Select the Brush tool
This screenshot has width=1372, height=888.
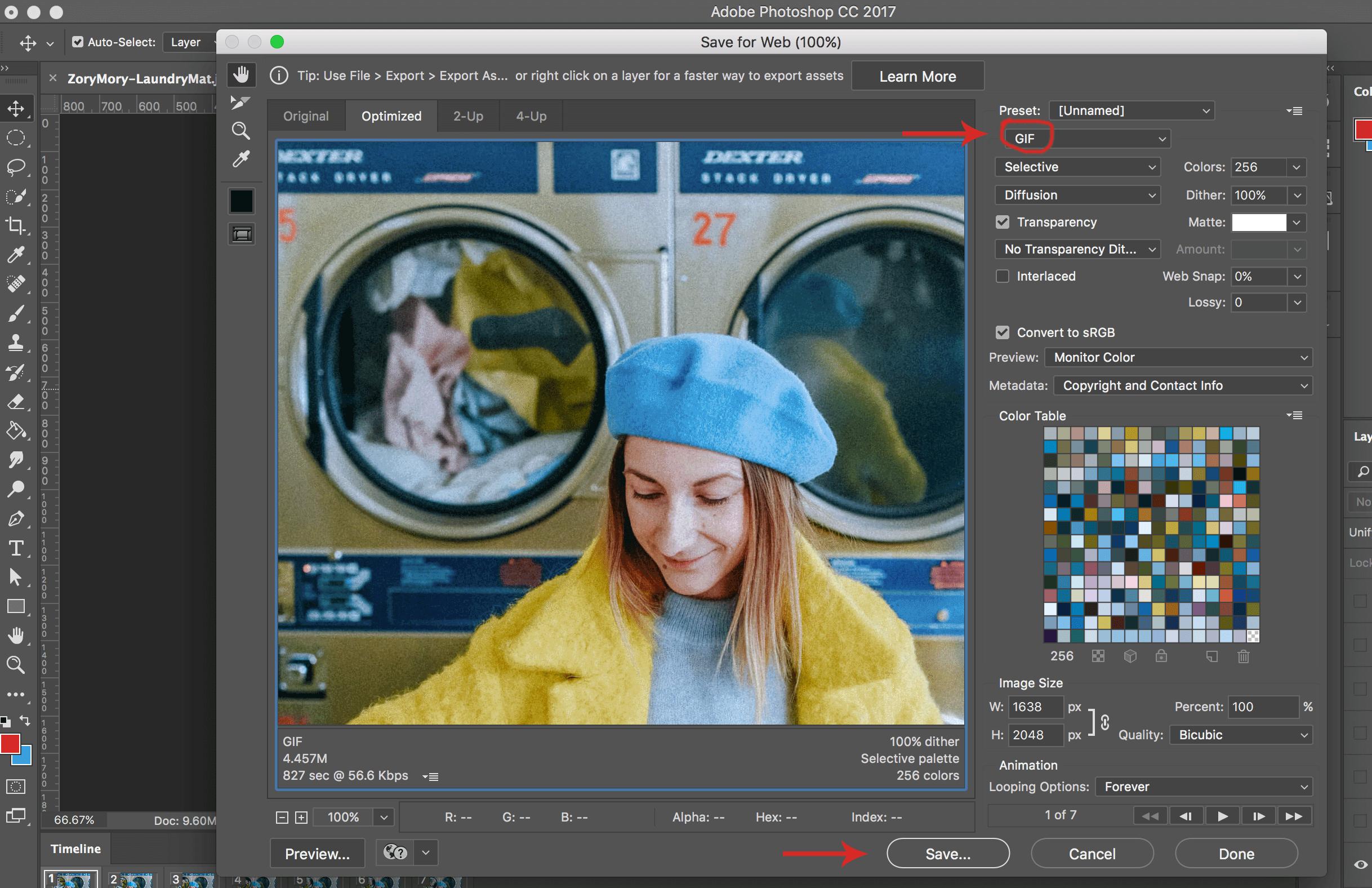click(16, 313)
